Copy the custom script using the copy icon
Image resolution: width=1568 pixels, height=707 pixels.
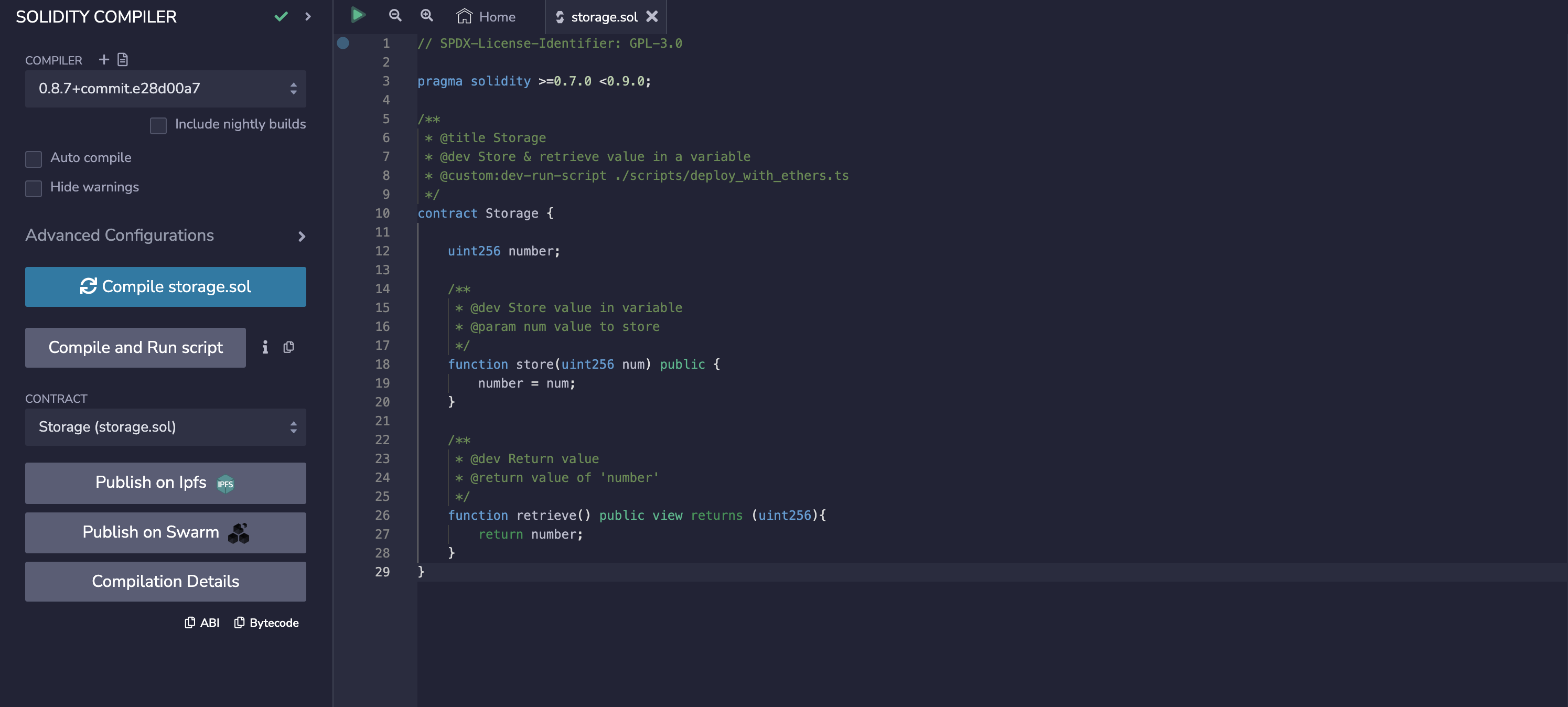pos(288,347)
